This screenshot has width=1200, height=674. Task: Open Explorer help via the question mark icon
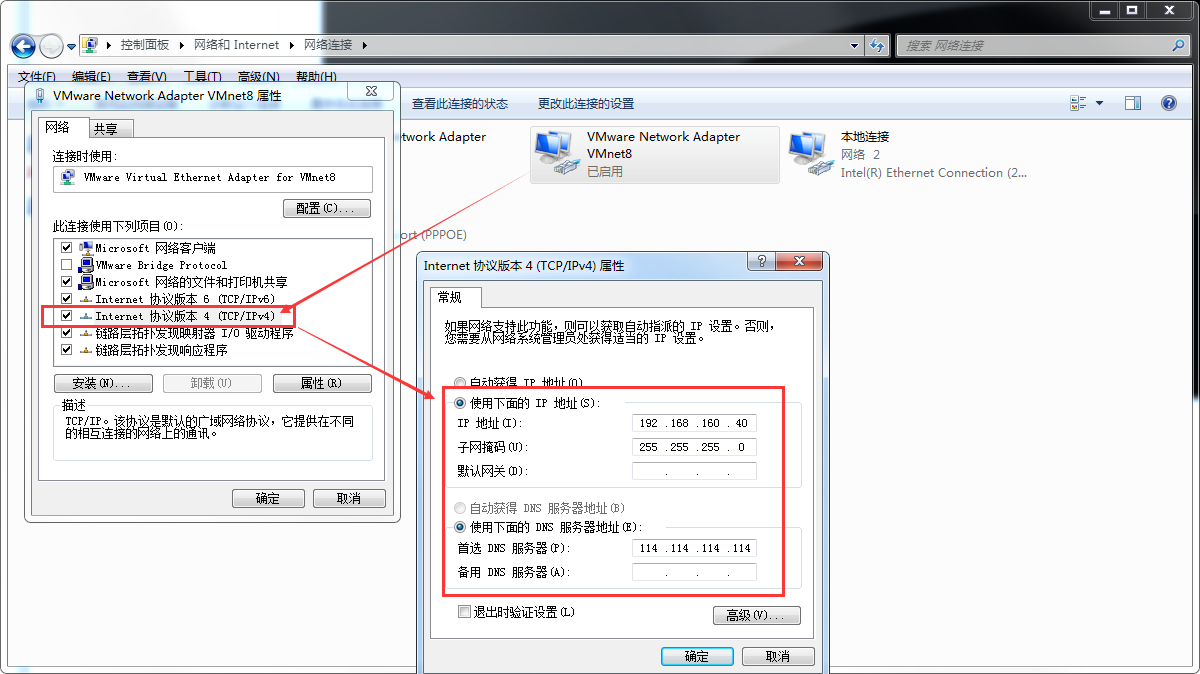point(1168,102)
